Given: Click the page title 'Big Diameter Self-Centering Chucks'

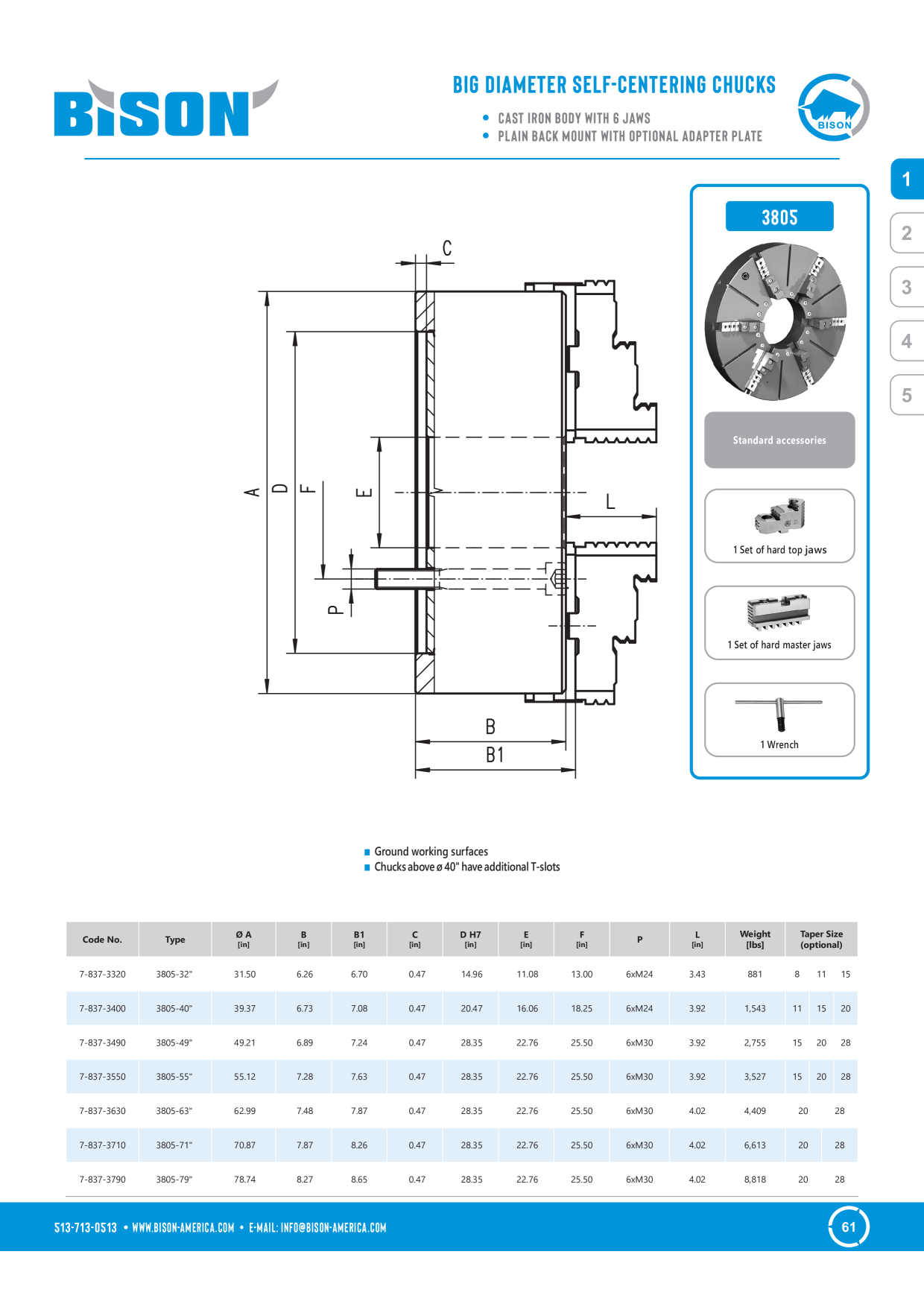Looking at the screenshot, I should coord(614,85).
